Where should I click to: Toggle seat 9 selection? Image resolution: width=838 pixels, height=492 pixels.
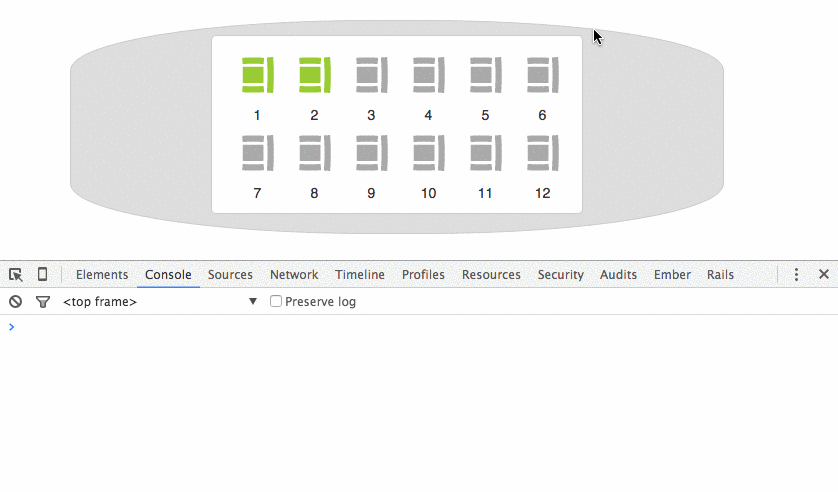pos(371,153)
